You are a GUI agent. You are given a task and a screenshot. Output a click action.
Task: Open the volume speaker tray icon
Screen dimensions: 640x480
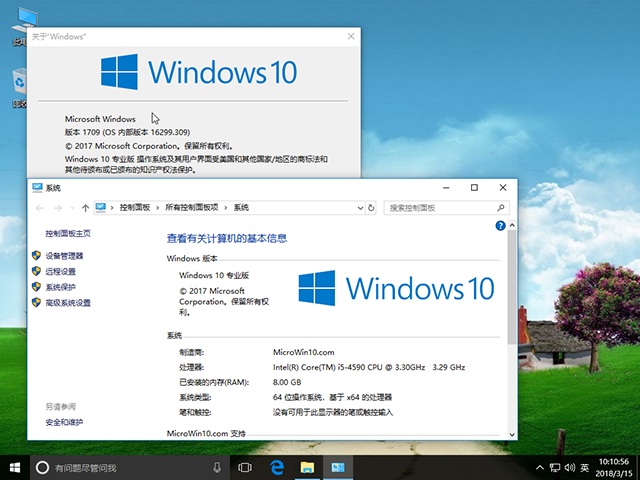pyautogui.click(x=570, y=468)
